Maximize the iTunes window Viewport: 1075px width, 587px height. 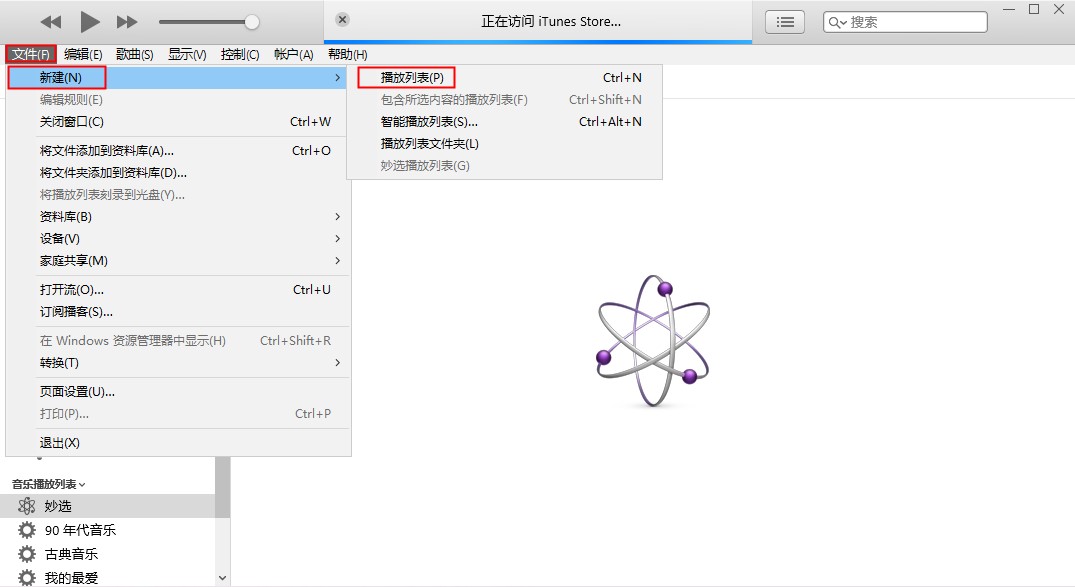[x=1034, y=9]
